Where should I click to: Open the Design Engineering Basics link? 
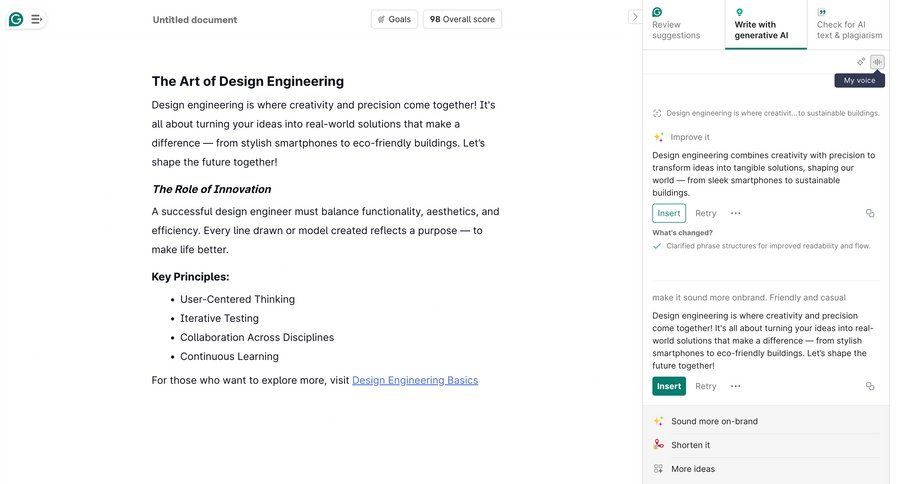(415, 380)
